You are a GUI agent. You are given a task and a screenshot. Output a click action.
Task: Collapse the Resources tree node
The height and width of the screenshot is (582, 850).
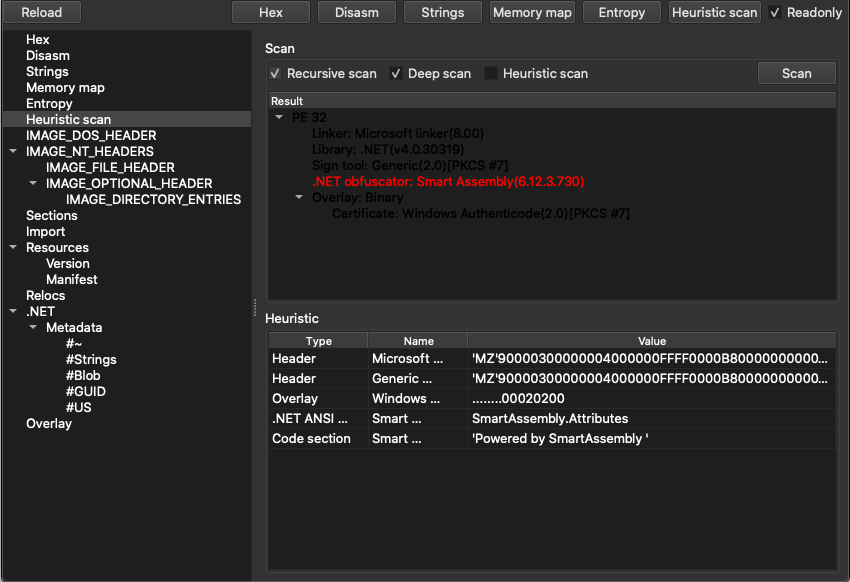click(x=14, y=247)
